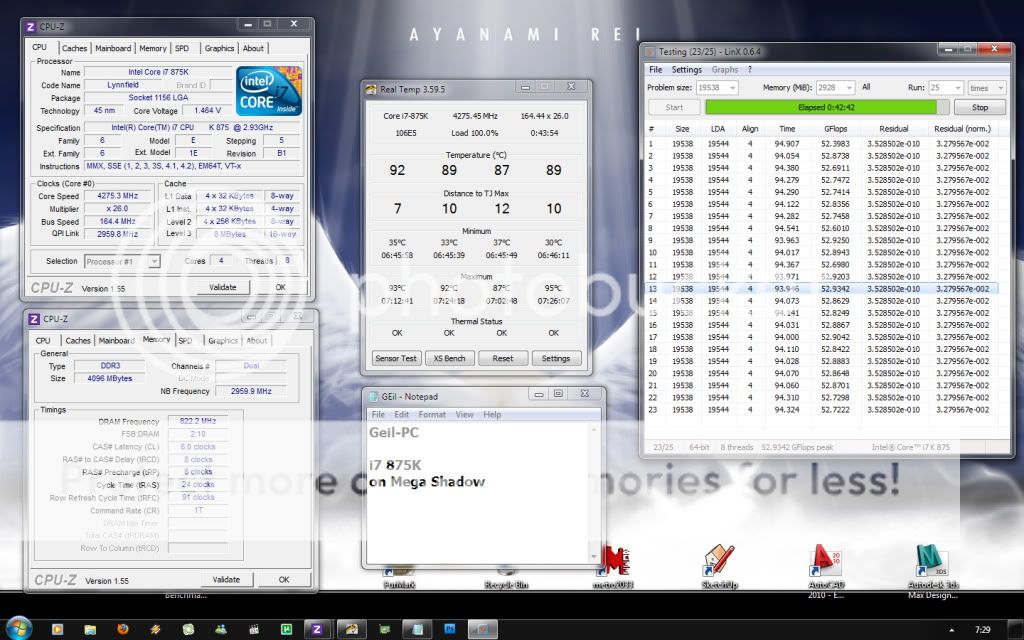Click the LinX title bar icon
Screen dimensions: 1024x640
650,52
